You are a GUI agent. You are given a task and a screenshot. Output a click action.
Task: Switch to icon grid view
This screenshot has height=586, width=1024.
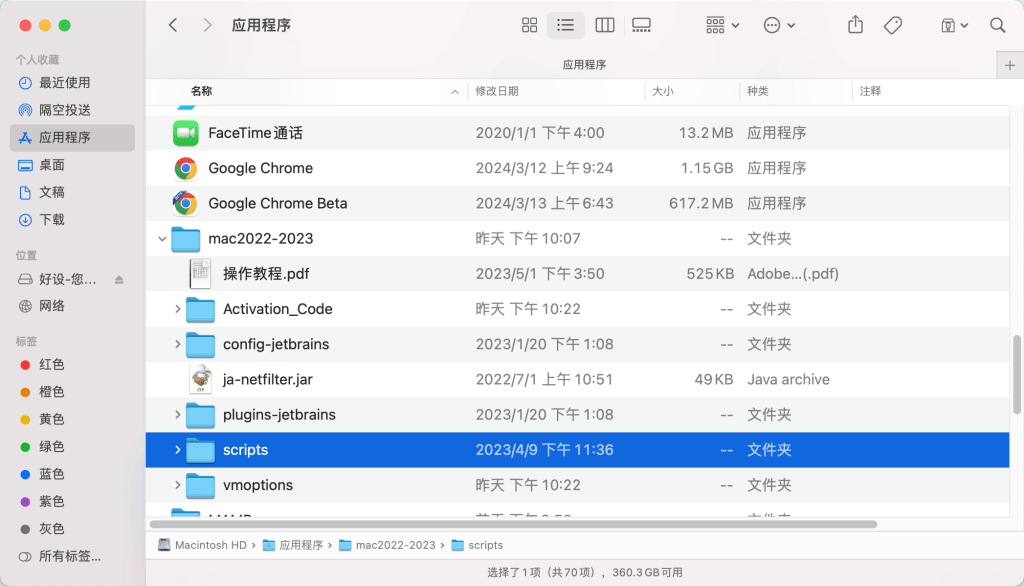pyautogui.click(x=529, y=25)
